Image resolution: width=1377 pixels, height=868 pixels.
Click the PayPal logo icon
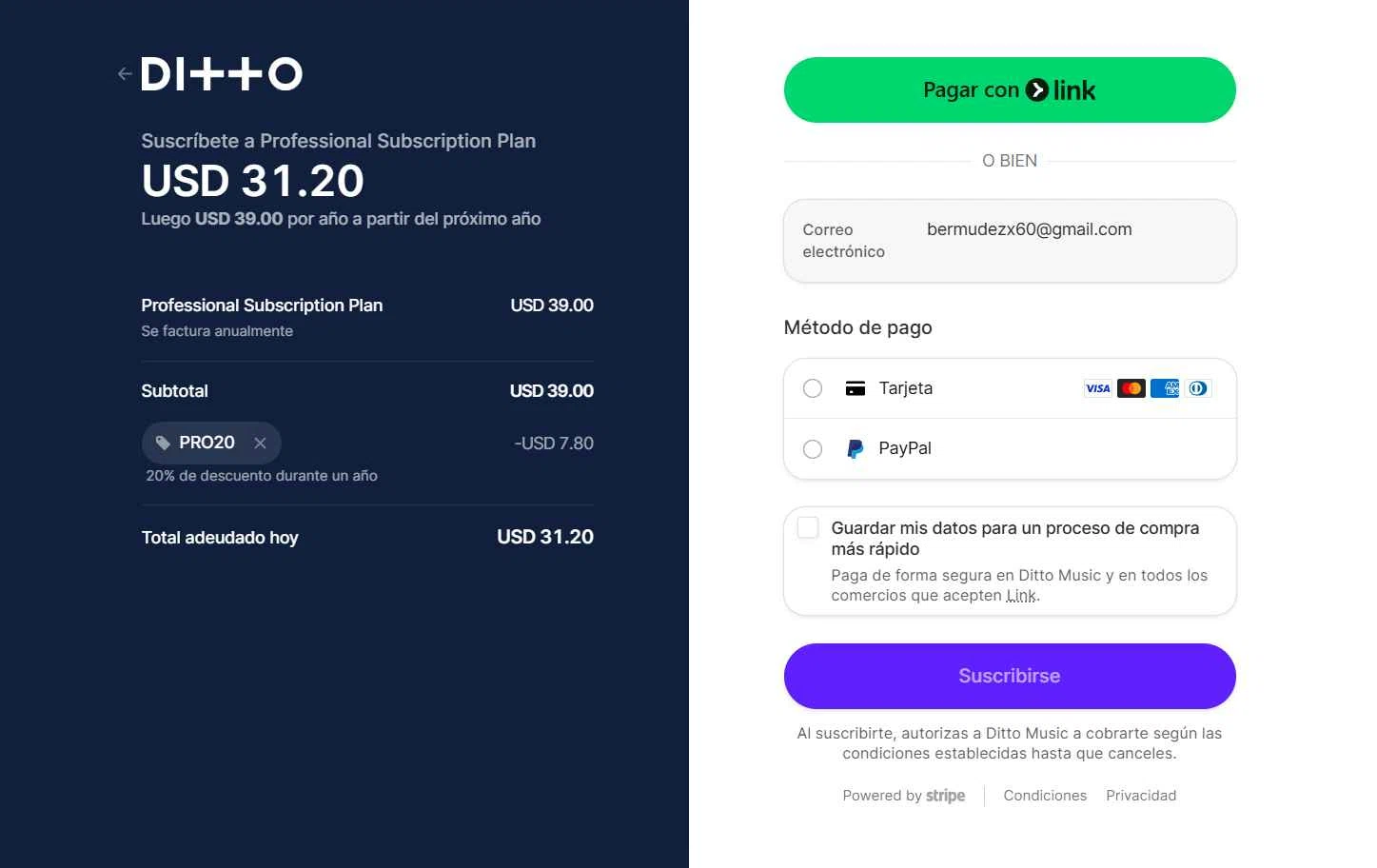click(856, 448)
